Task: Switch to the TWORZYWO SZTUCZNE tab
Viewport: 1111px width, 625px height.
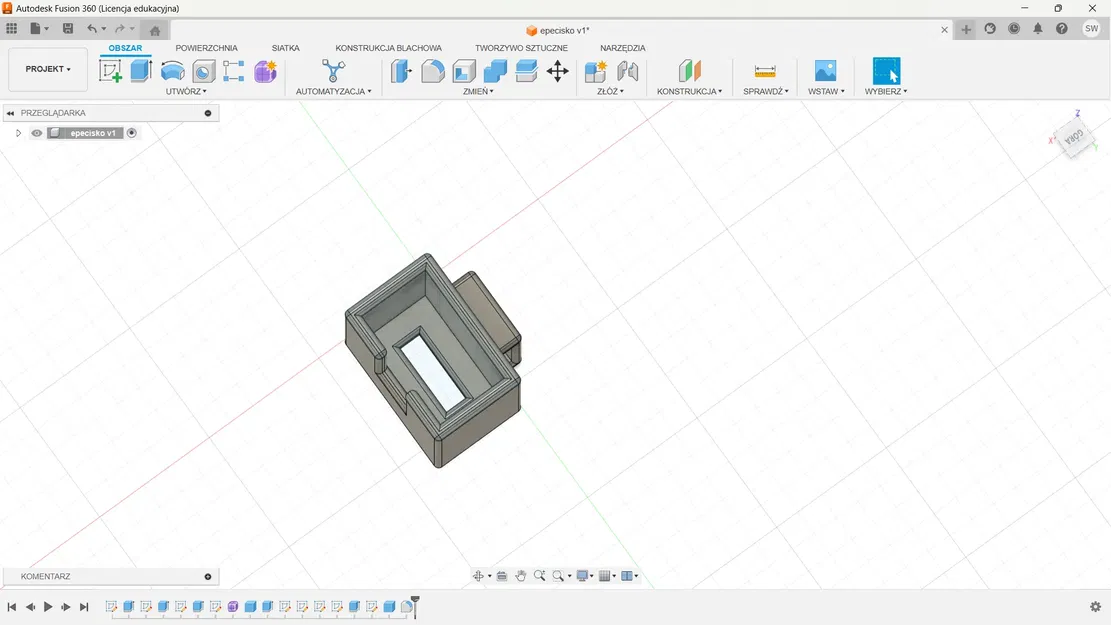Action: click(521, 48)
